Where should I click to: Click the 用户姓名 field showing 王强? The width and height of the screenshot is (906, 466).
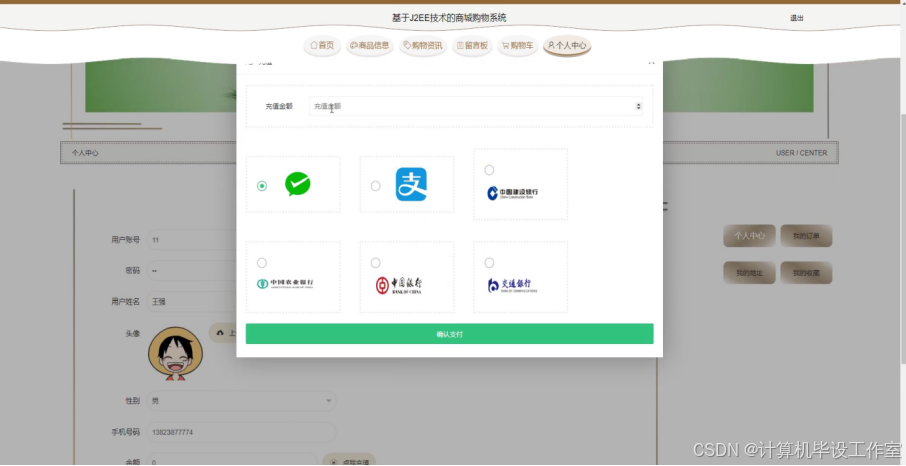(x=192, y=302)
